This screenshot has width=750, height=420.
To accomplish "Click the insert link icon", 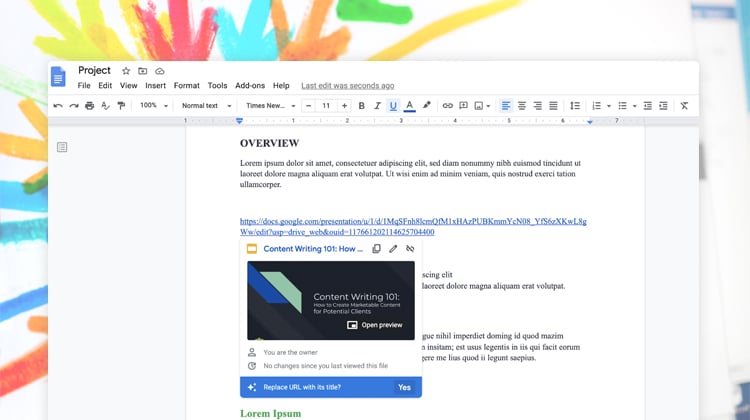I will click(x=447, y=106).
